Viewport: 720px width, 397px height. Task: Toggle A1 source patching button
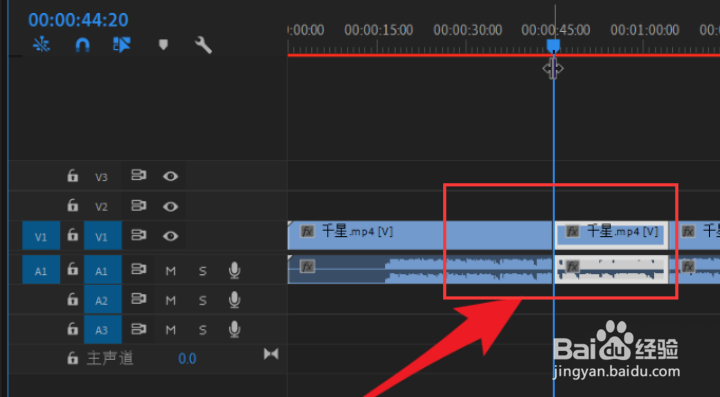pyautogui.click(x=41, y=270)
